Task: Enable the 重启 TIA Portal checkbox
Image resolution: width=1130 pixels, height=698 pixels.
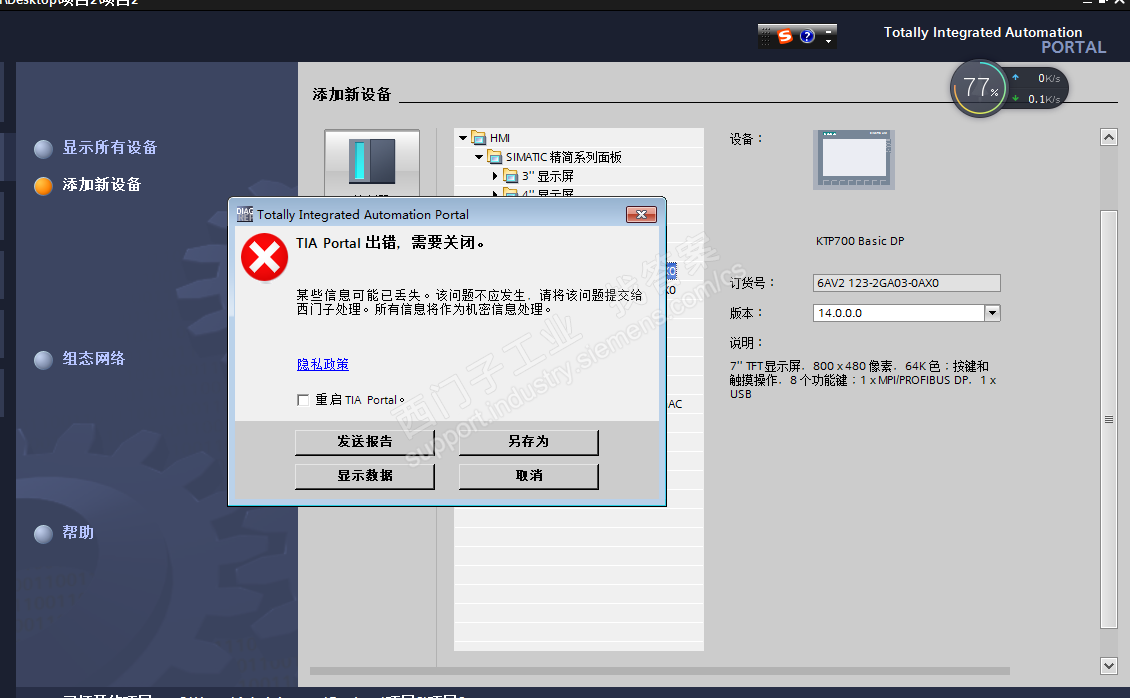Action: [303, 400]
